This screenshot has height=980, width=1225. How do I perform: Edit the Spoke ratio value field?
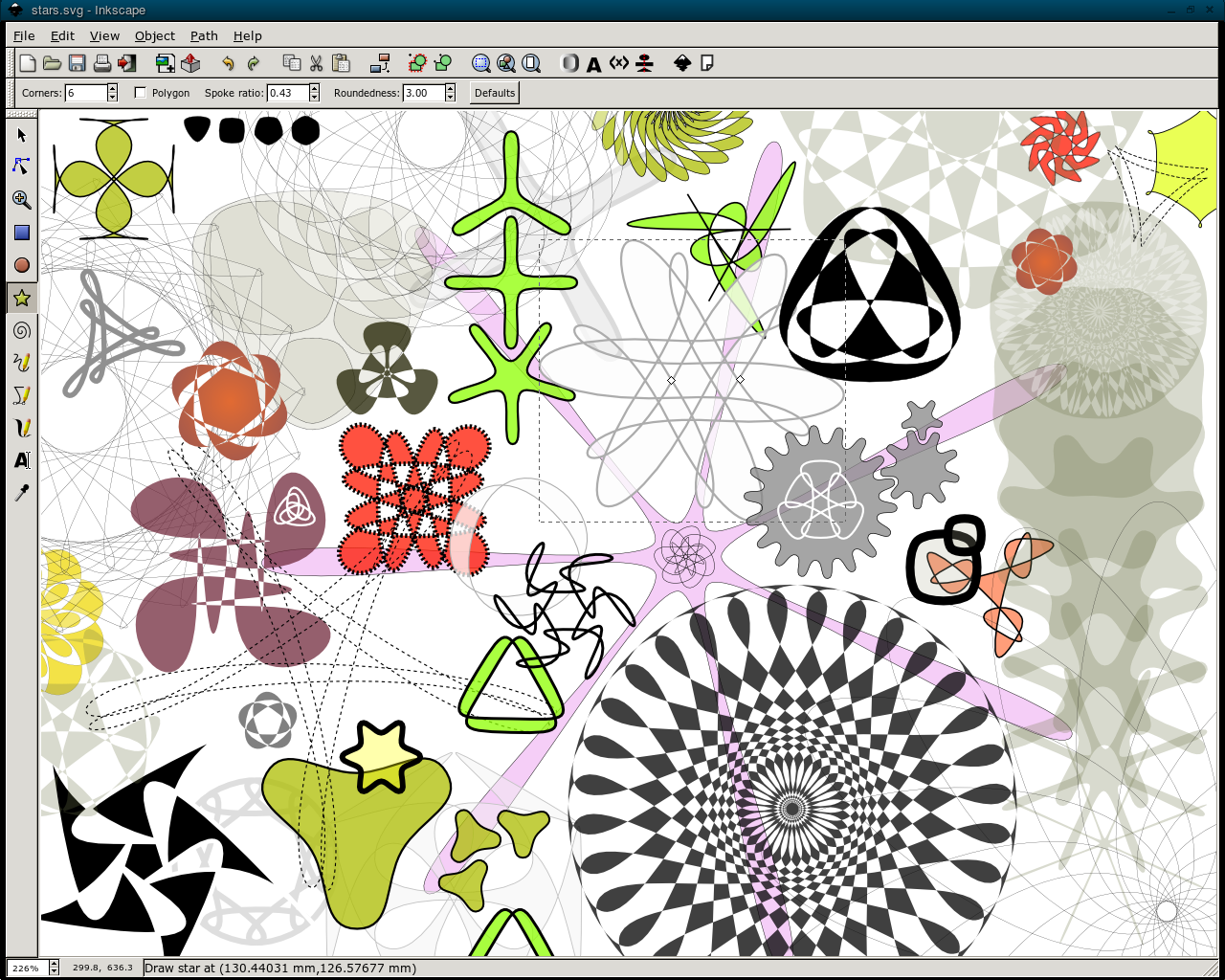[287, 93]
